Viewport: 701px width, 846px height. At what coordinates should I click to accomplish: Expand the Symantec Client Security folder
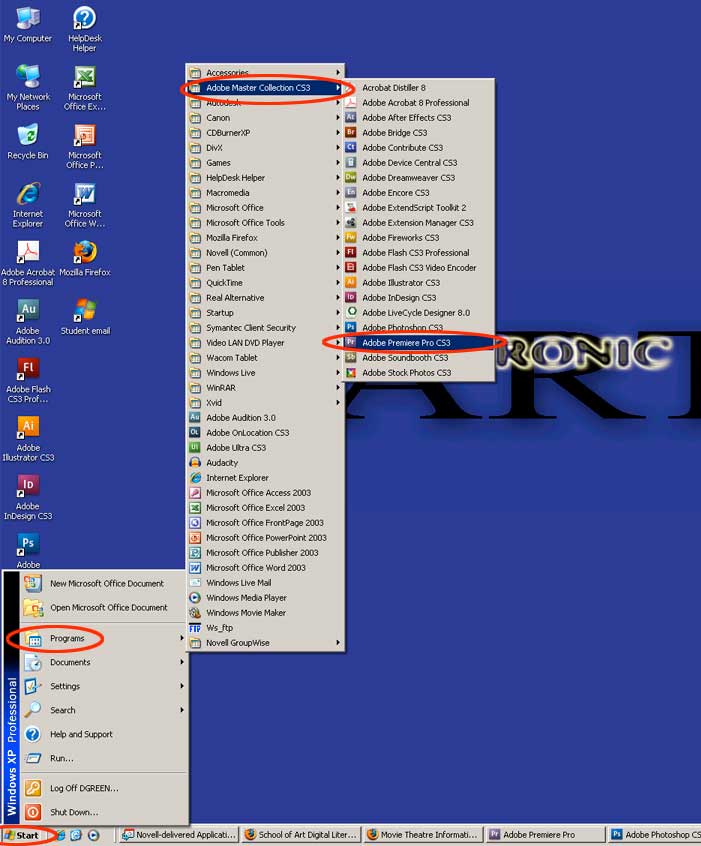tap(266, 328)
